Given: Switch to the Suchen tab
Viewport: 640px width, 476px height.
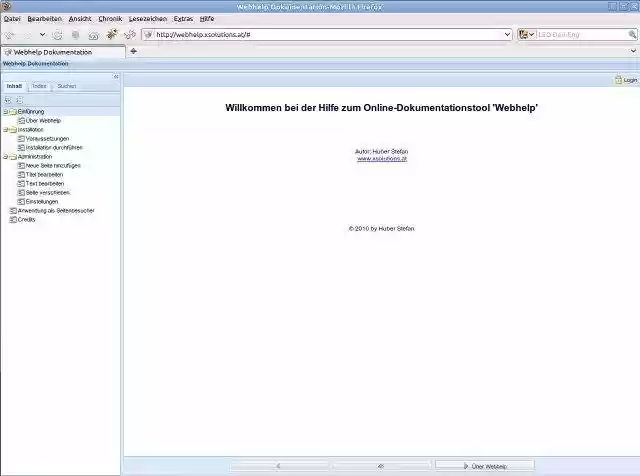Looking at the screenshot, I should pos(67,86).
